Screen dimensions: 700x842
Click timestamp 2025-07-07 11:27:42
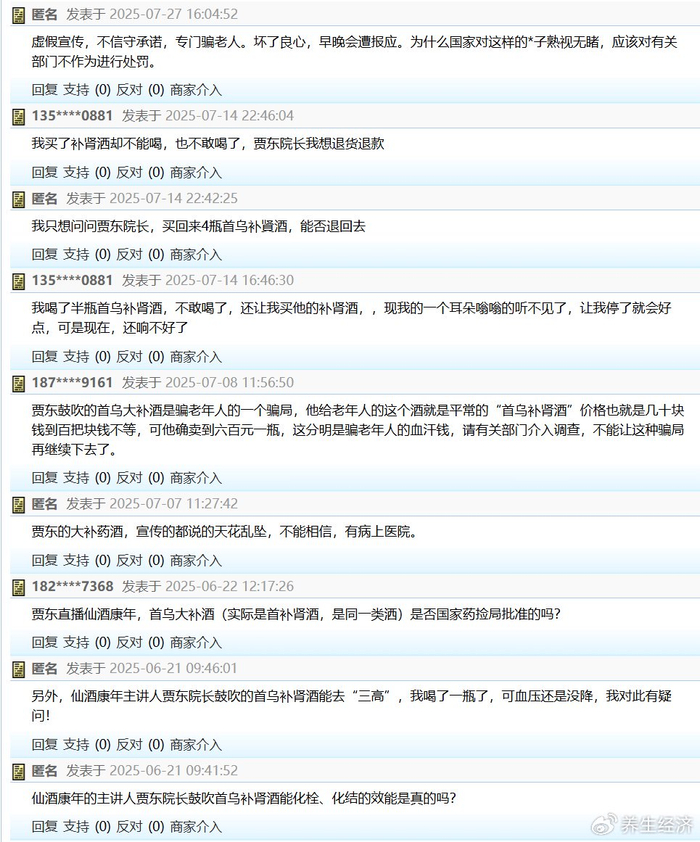click(173, 504)
